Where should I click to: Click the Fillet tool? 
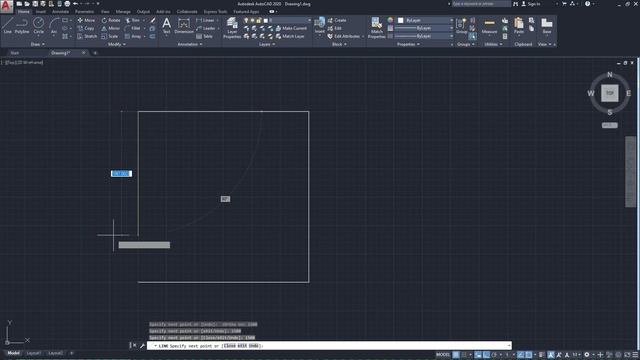pyautogui.click(x=133, y=28)
